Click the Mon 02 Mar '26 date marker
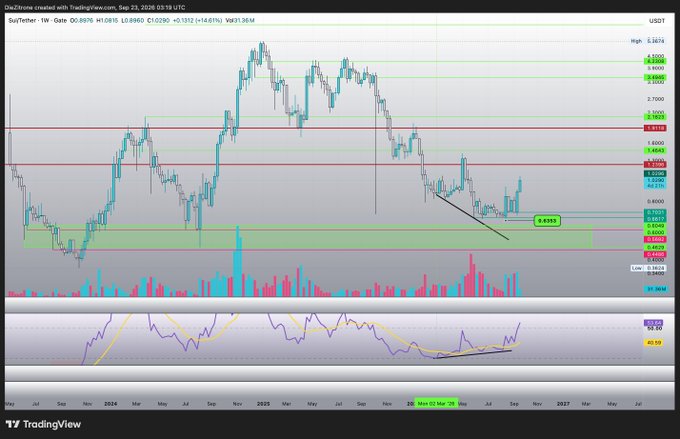The image size is (680, 439). (436, 403)
